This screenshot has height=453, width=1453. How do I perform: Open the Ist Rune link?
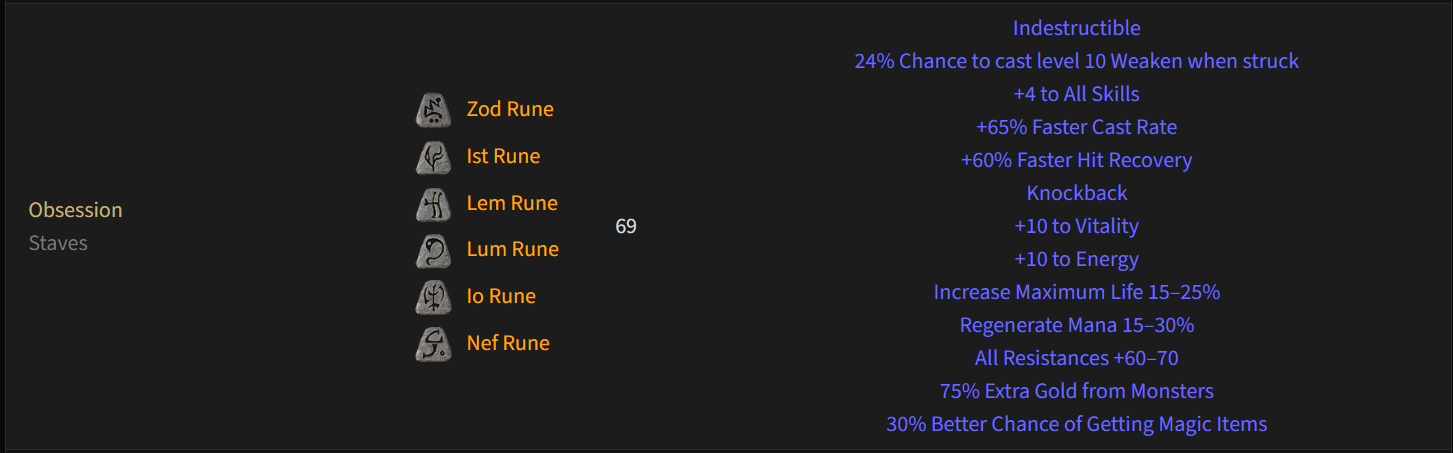503,156
